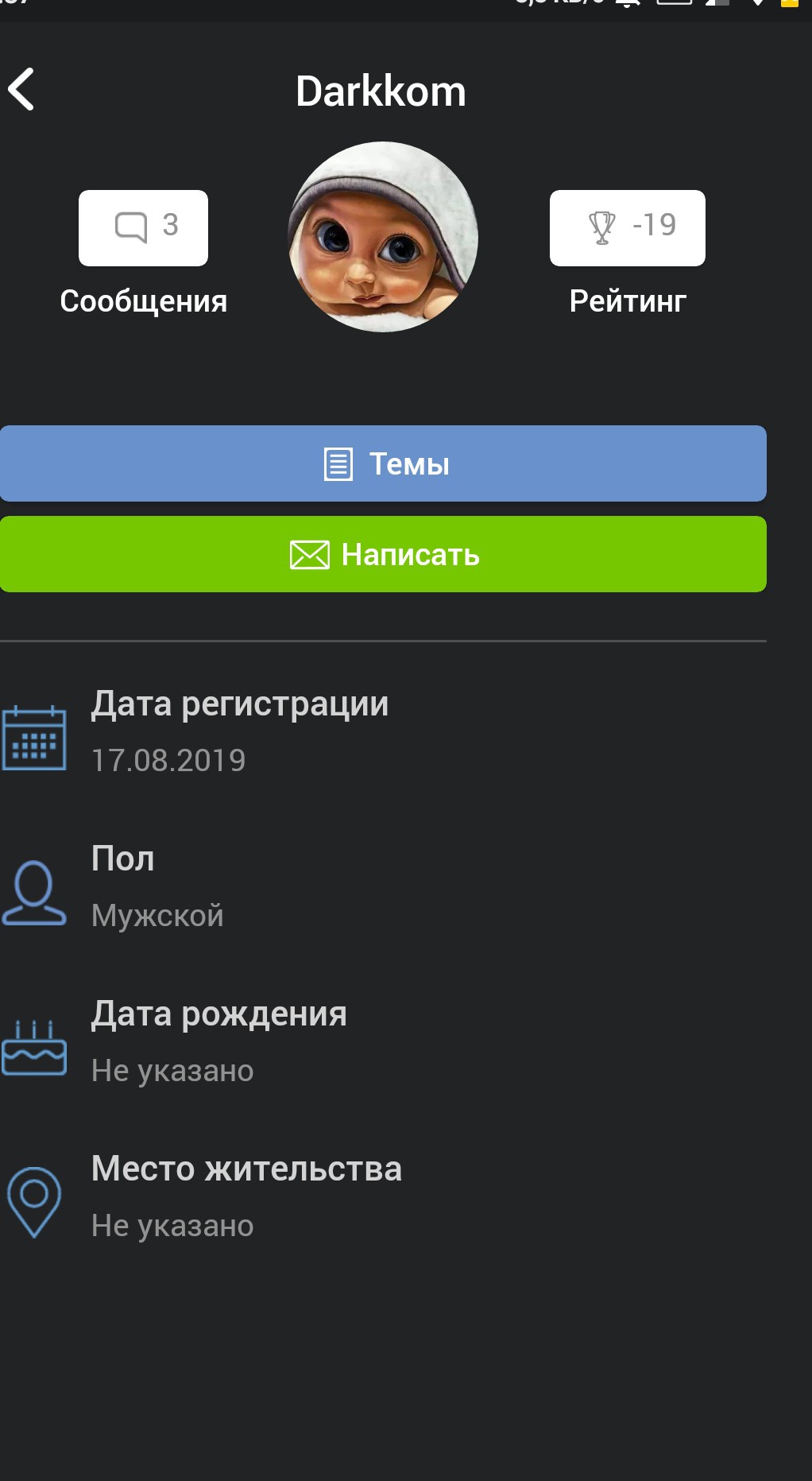Tap the trophy rating icon
The height and width of the screenshot is (1481, 812).
(x=601, y=227)
